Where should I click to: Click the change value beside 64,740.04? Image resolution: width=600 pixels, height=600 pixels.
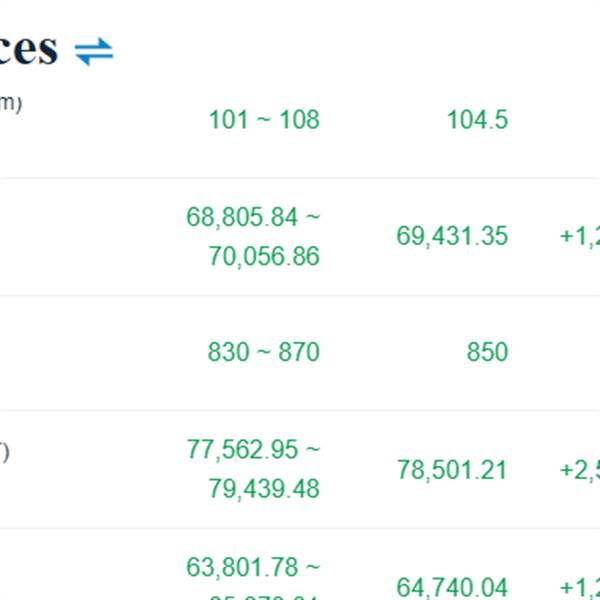(x=579, y=587)
